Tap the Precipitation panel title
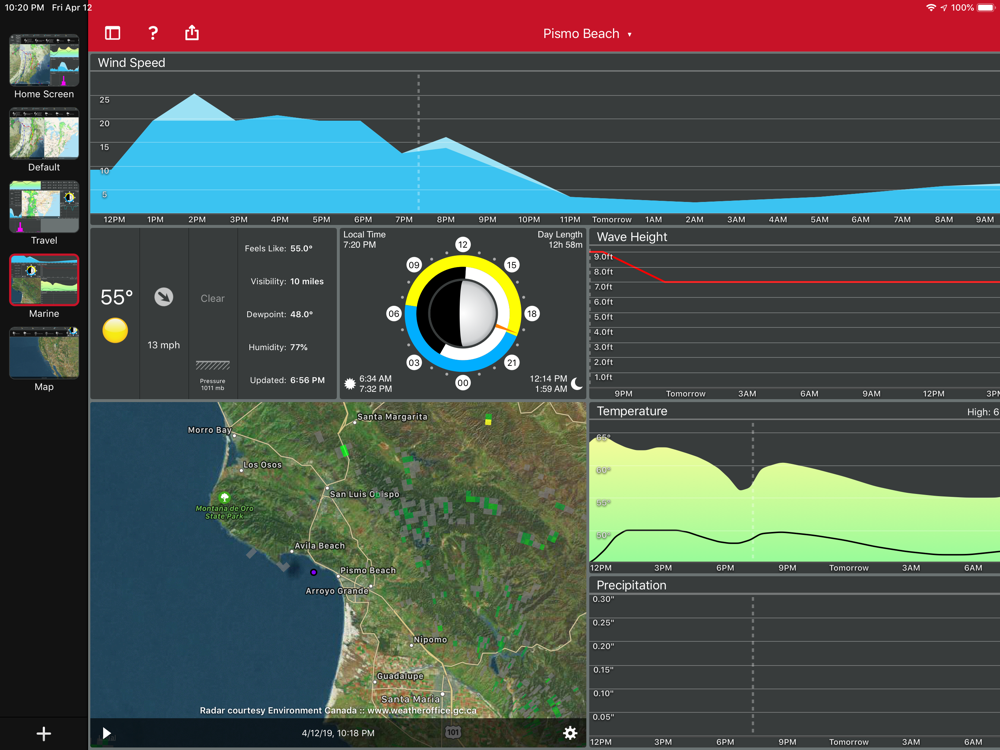Screen dimensions: 1000x750 click(x=631, y=585)
